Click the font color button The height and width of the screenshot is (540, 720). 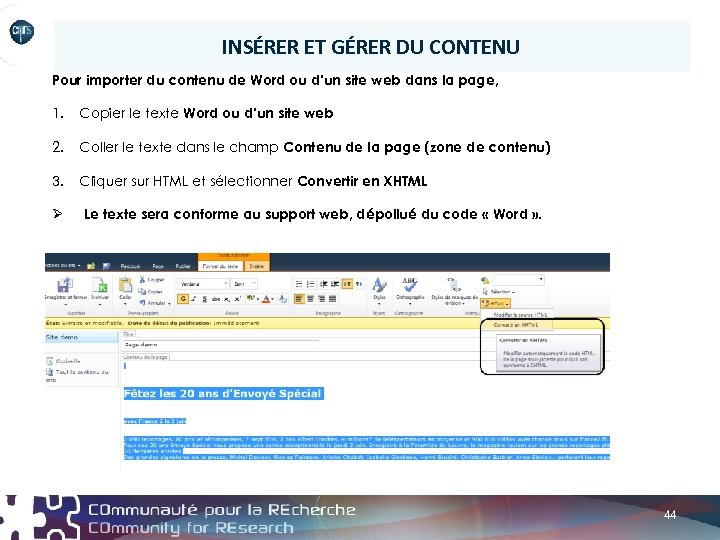[x=267, y=299]
